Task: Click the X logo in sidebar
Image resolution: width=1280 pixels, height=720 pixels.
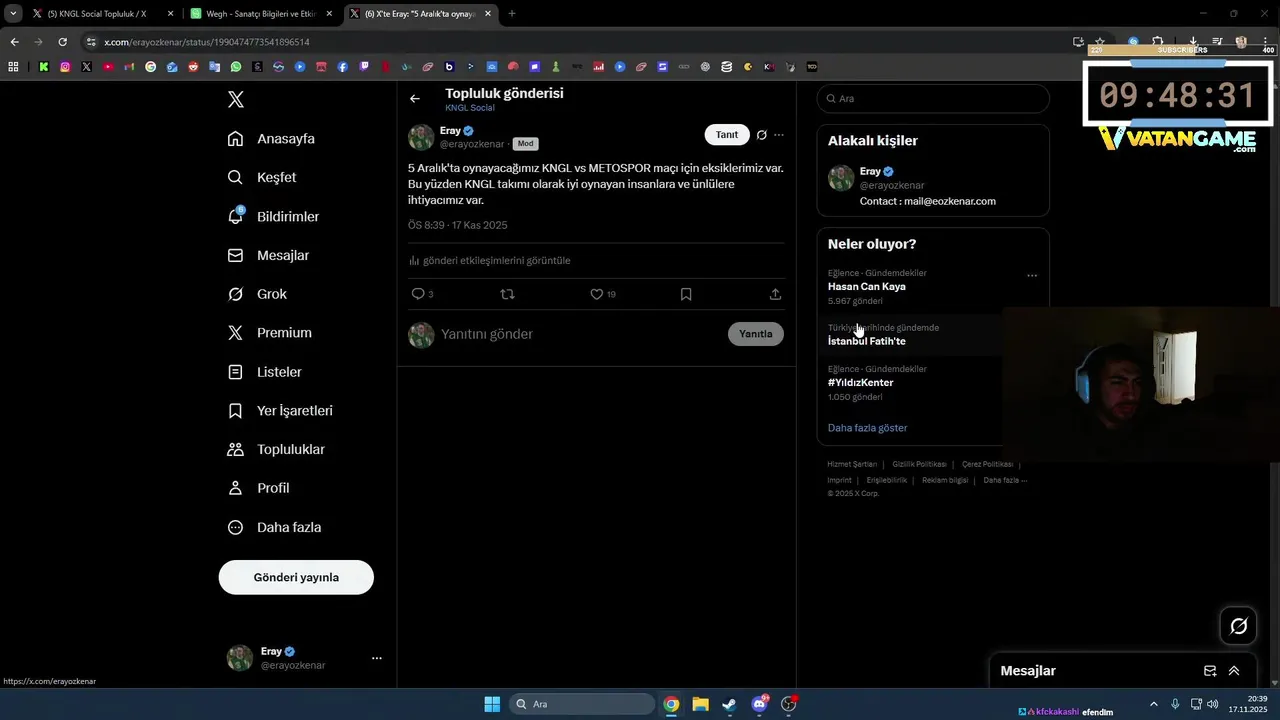Action: point(236,99)
